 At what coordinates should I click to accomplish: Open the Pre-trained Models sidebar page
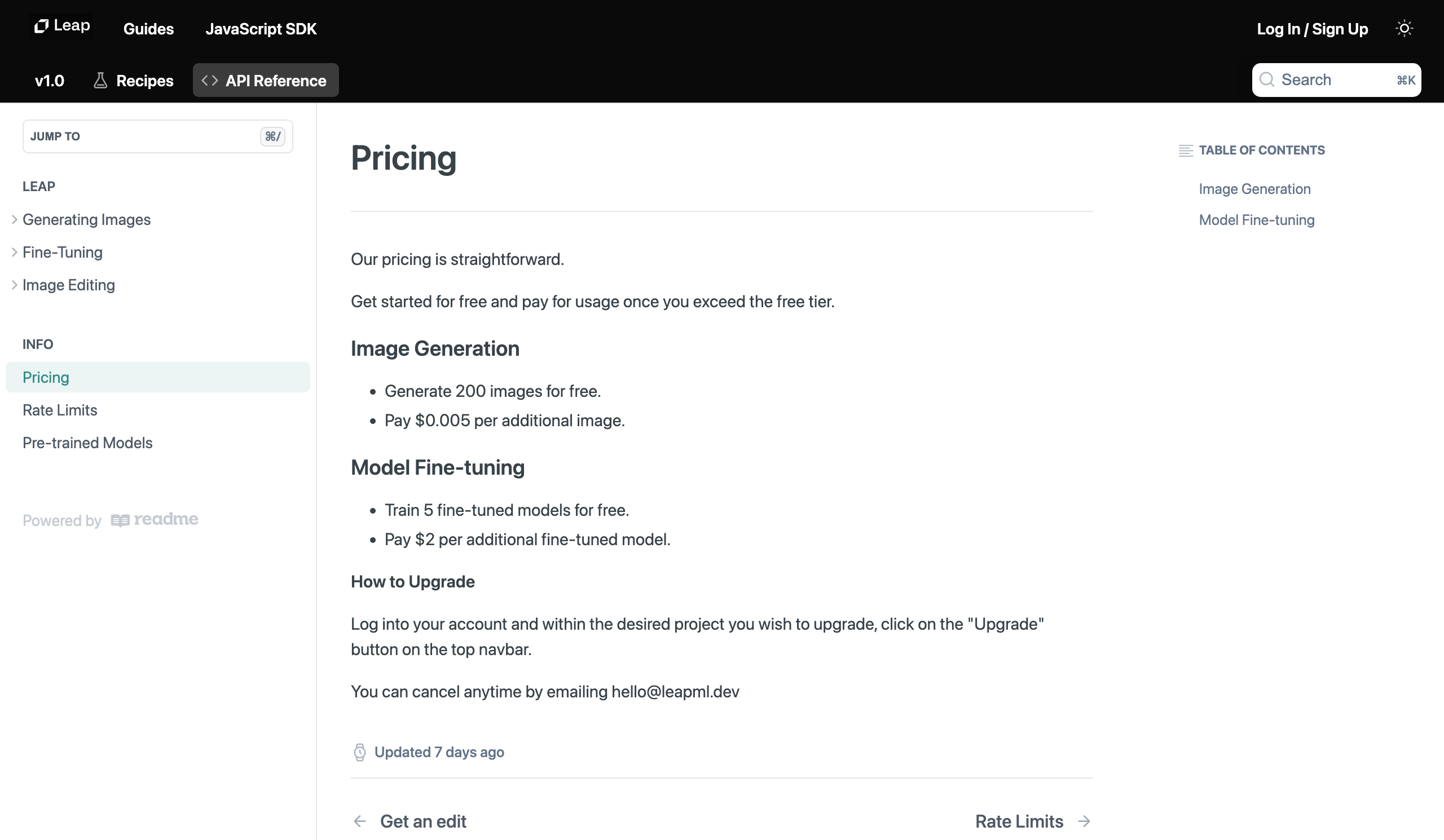87,443
